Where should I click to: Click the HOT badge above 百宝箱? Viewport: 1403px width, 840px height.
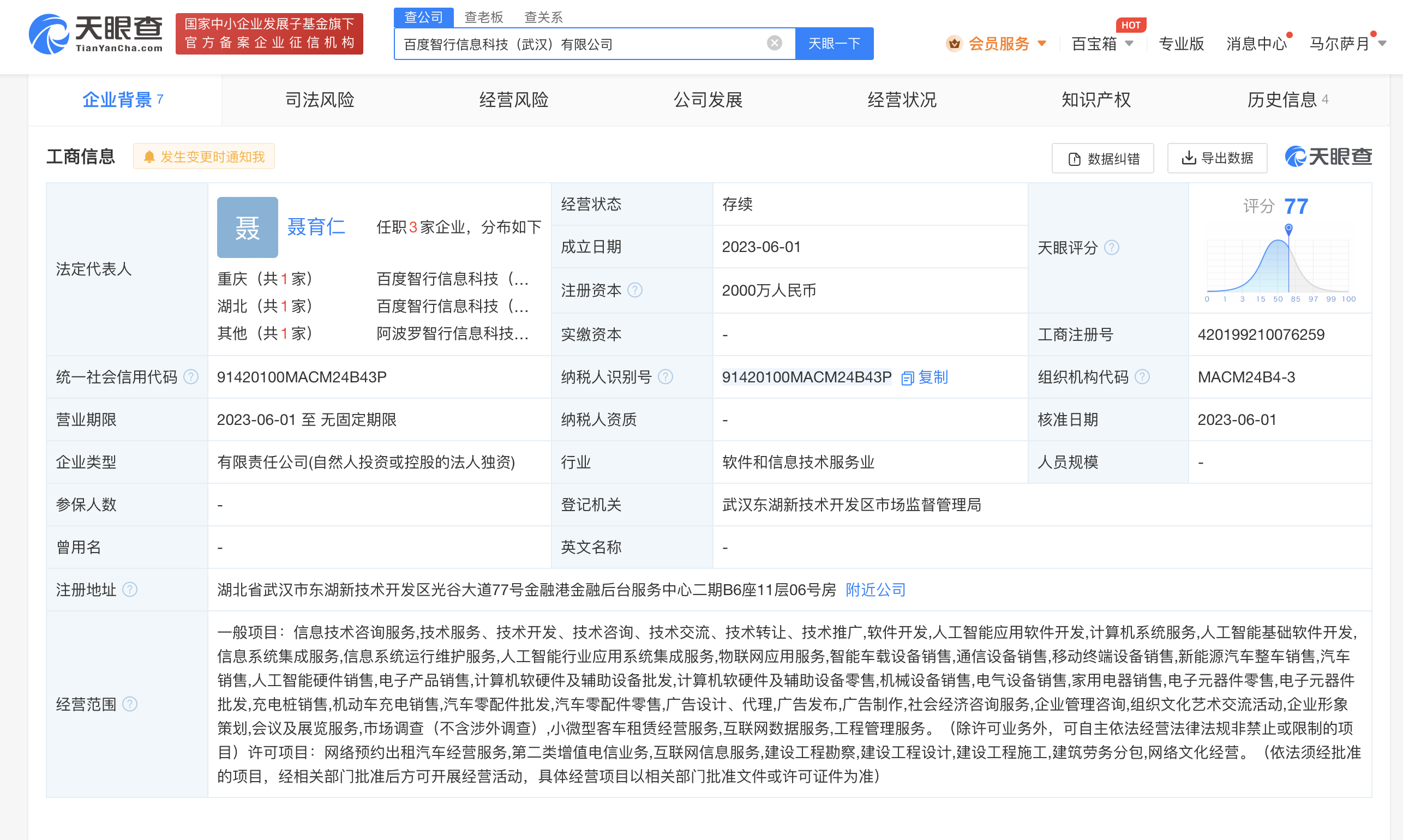coord(1131,25)
